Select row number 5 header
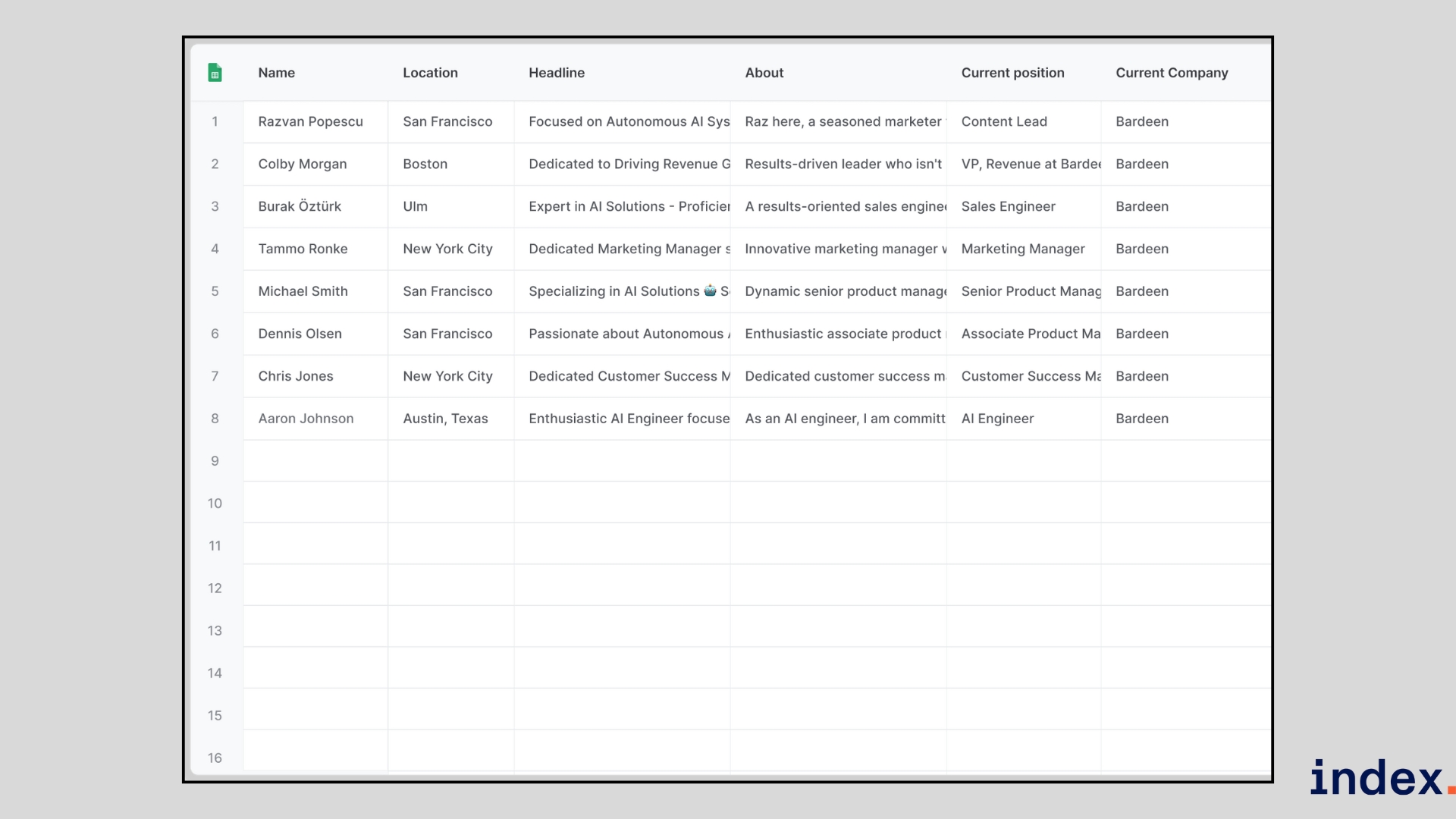The image size is (1456, 819). pyautogui.click(x=215, y=291)
